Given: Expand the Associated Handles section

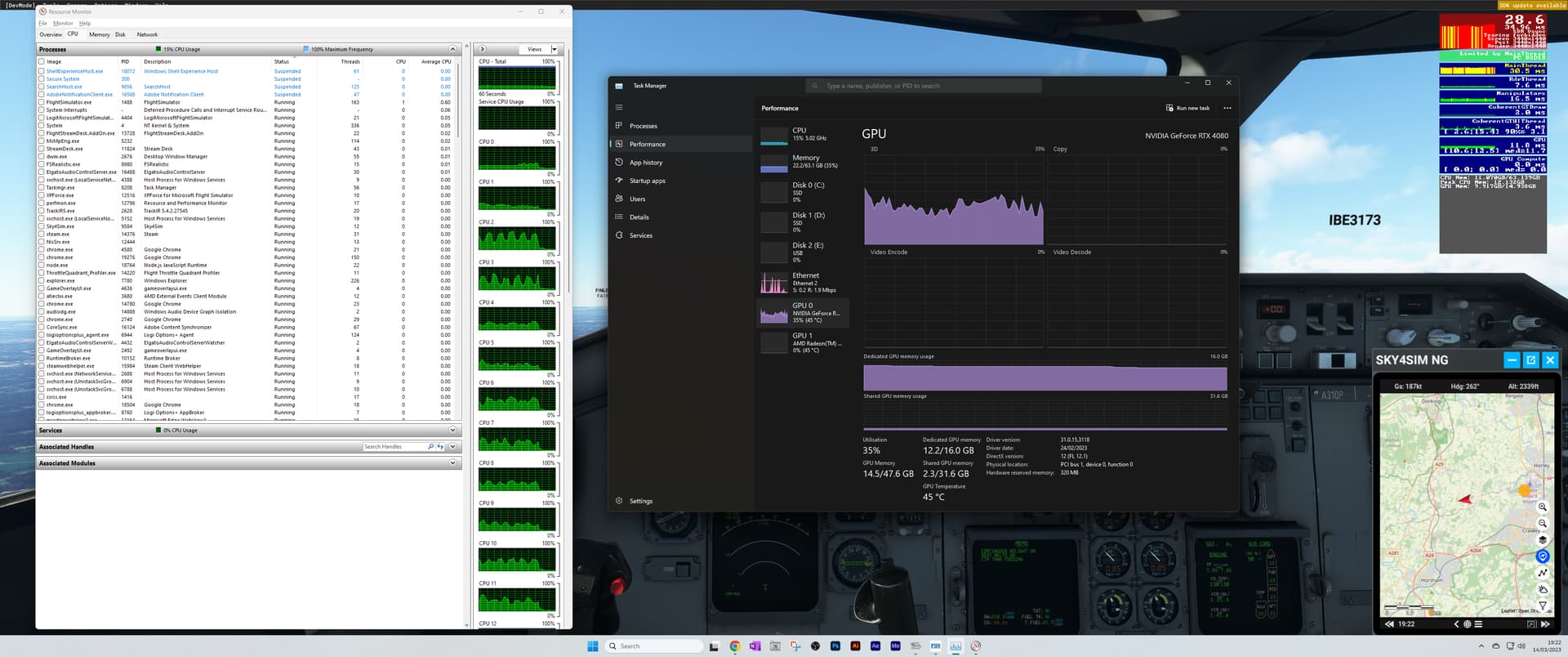Looking at the screenshot, I should point(453,446).
